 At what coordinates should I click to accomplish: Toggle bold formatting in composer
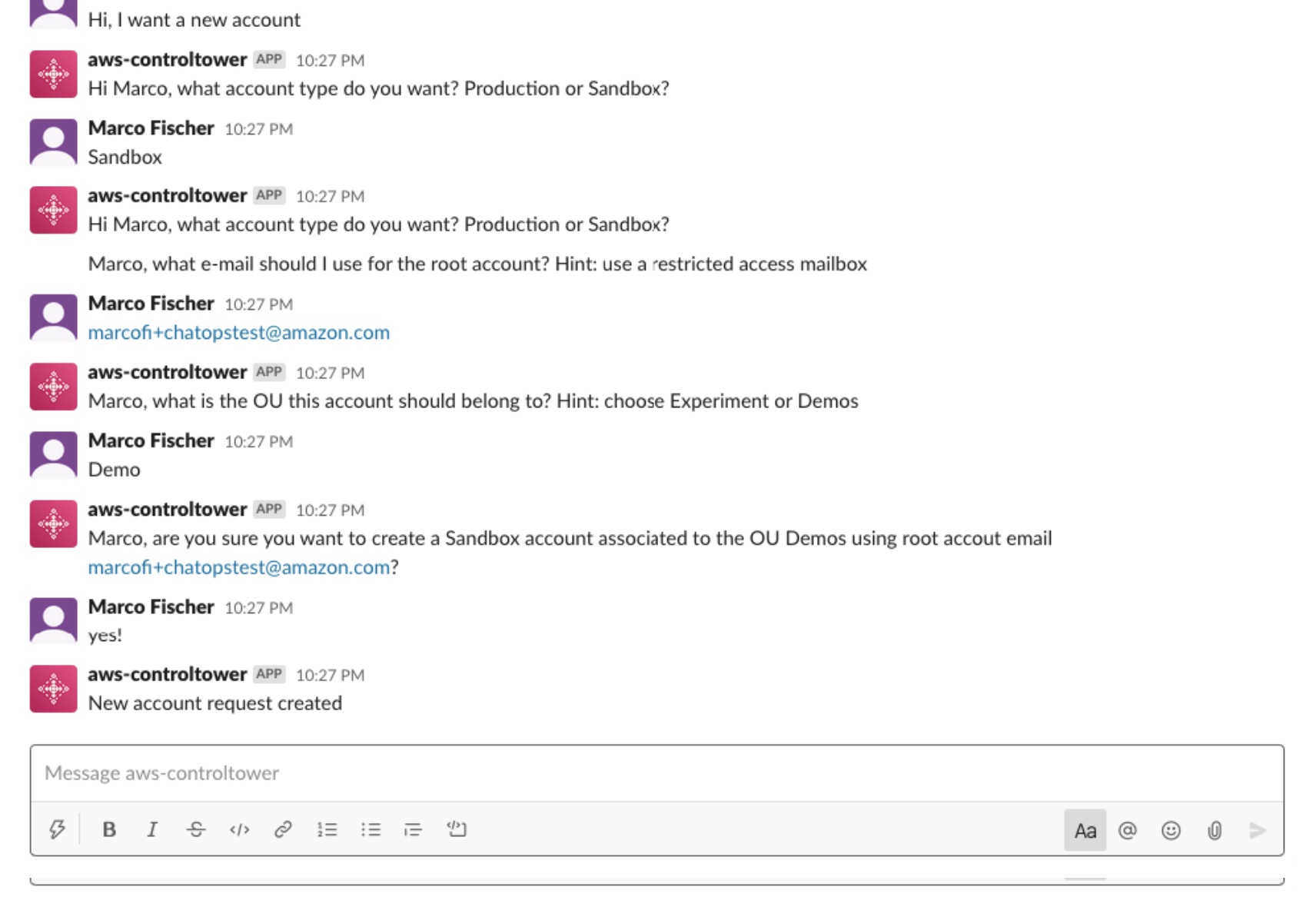pos(109,829)
